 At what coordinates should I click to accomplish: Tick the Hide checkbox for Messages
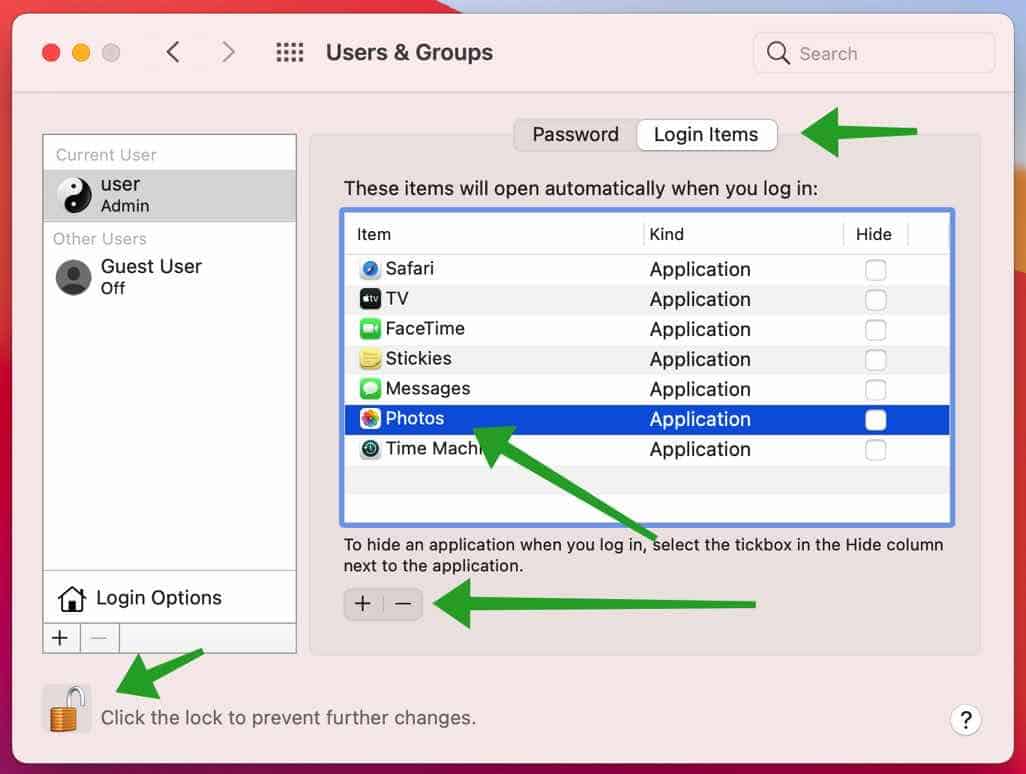click(x=876, y=390)
